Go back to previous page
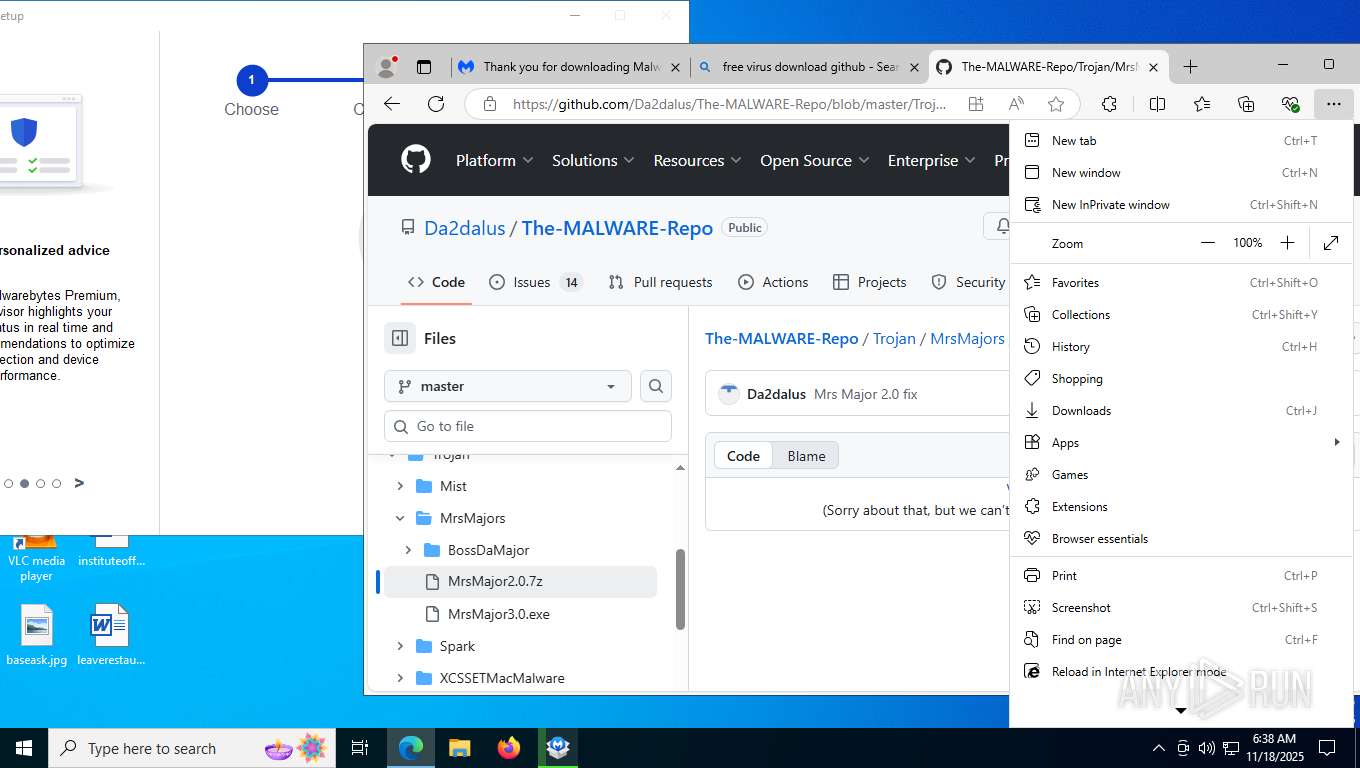 [x=392, y=104]
